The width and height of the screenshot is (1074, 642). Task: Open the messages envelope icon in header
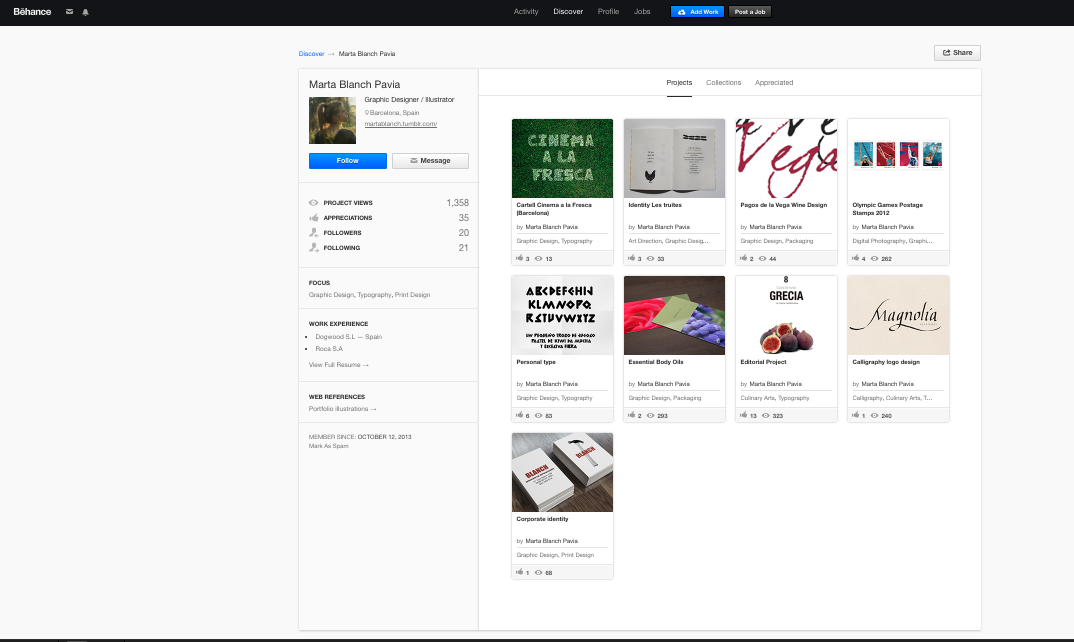(69, 12)
